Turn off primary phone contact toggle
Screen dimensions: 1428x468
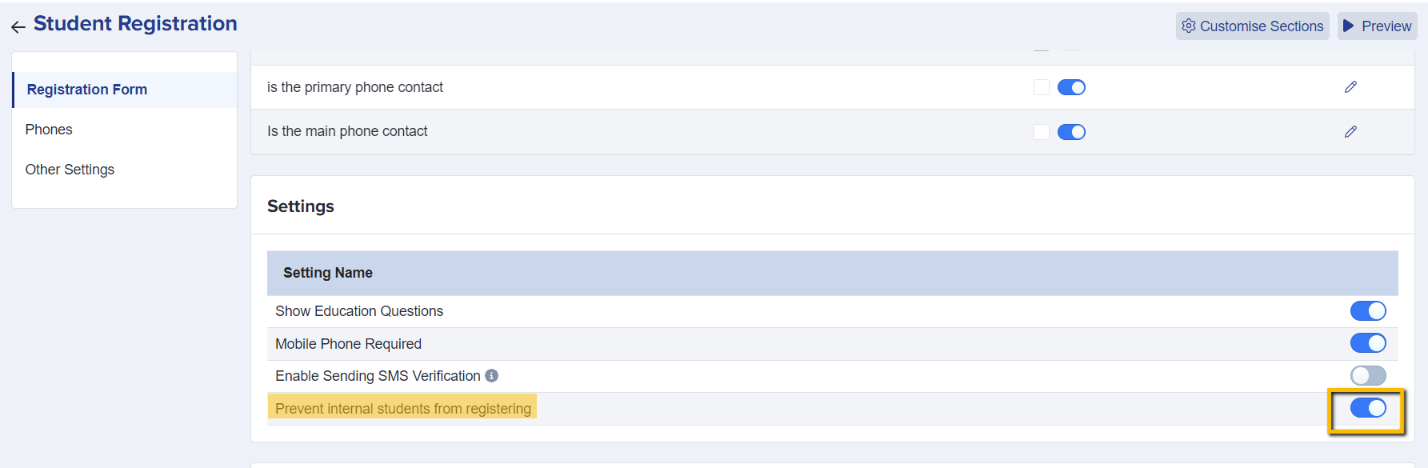(x=1071, y=87)
